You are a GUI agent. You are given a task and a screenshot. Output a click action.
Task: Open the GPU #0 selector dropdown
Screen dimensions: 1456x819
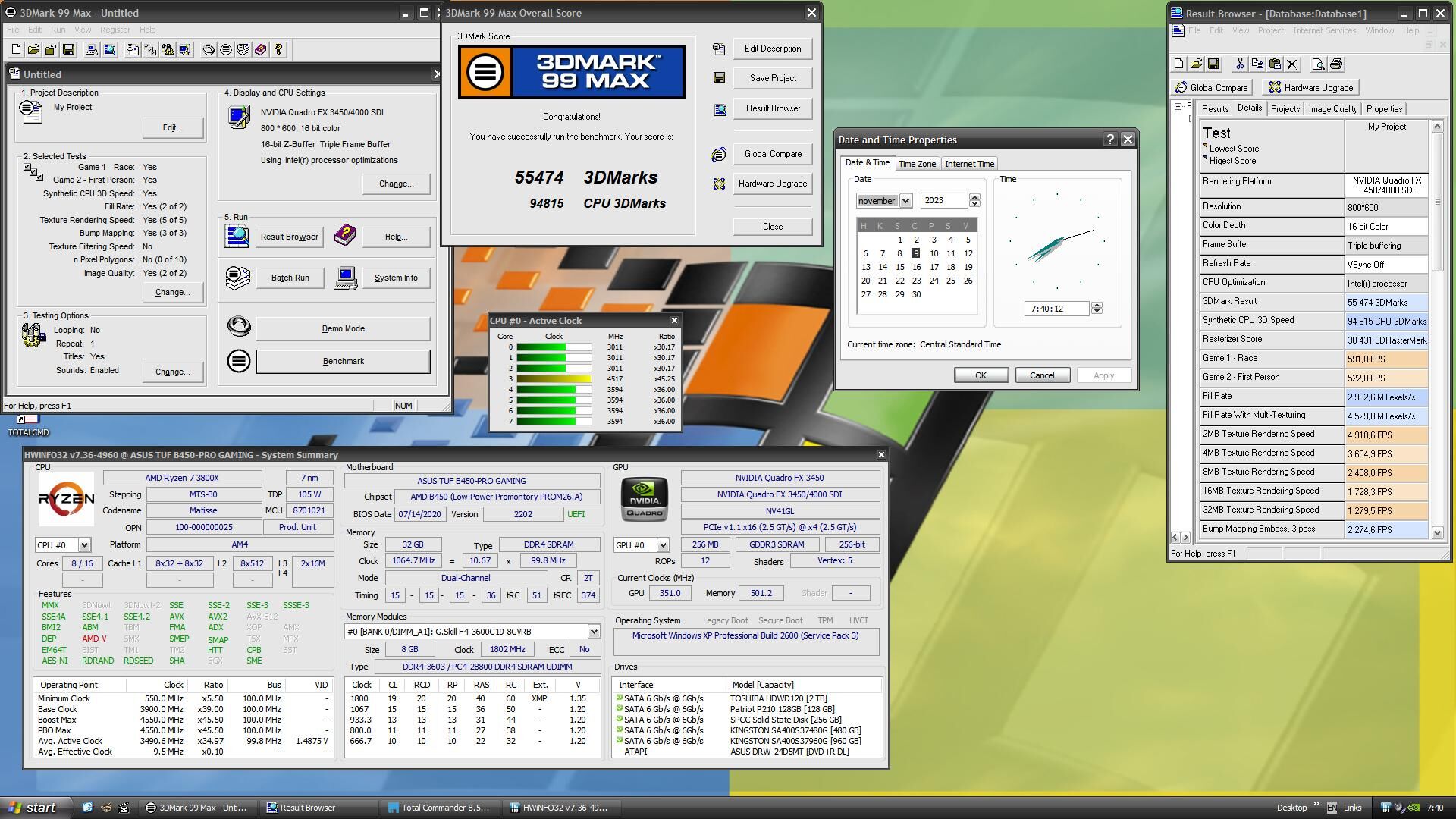click(663, 545)
